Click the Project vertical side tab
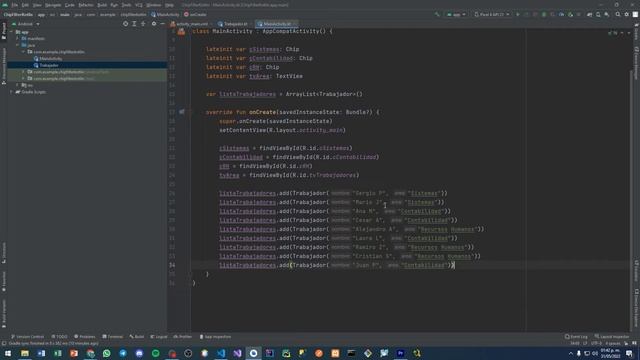 click(4, 31)
